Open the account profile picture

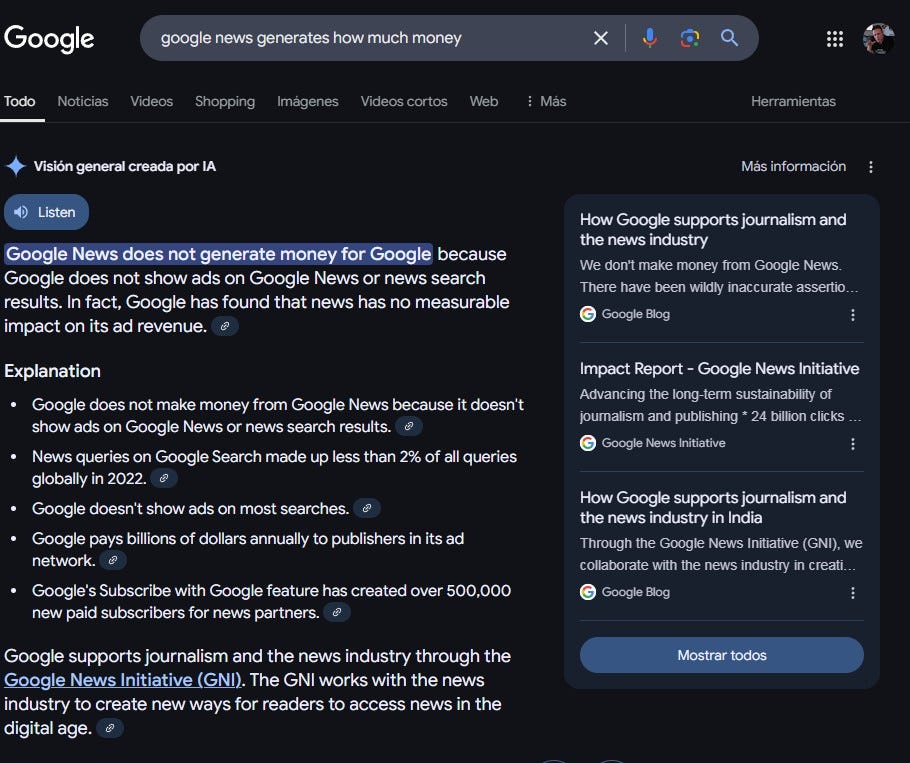878,39
